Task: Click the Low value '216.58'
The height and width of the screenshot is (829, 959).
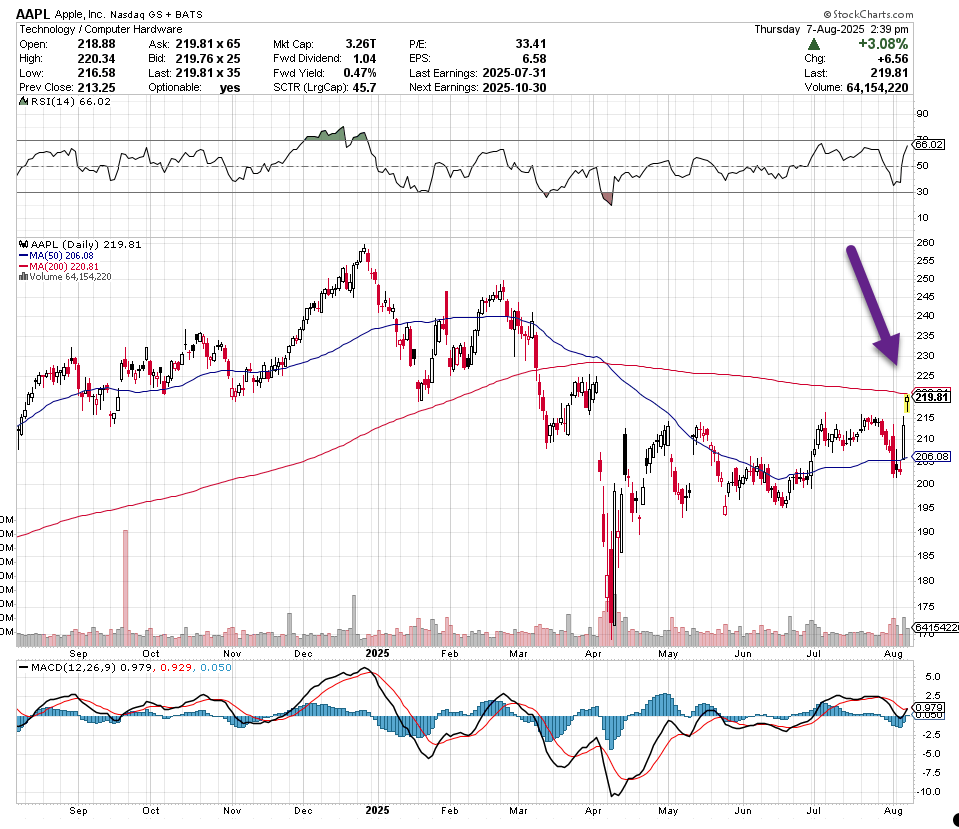Action: tap(96, 73)
